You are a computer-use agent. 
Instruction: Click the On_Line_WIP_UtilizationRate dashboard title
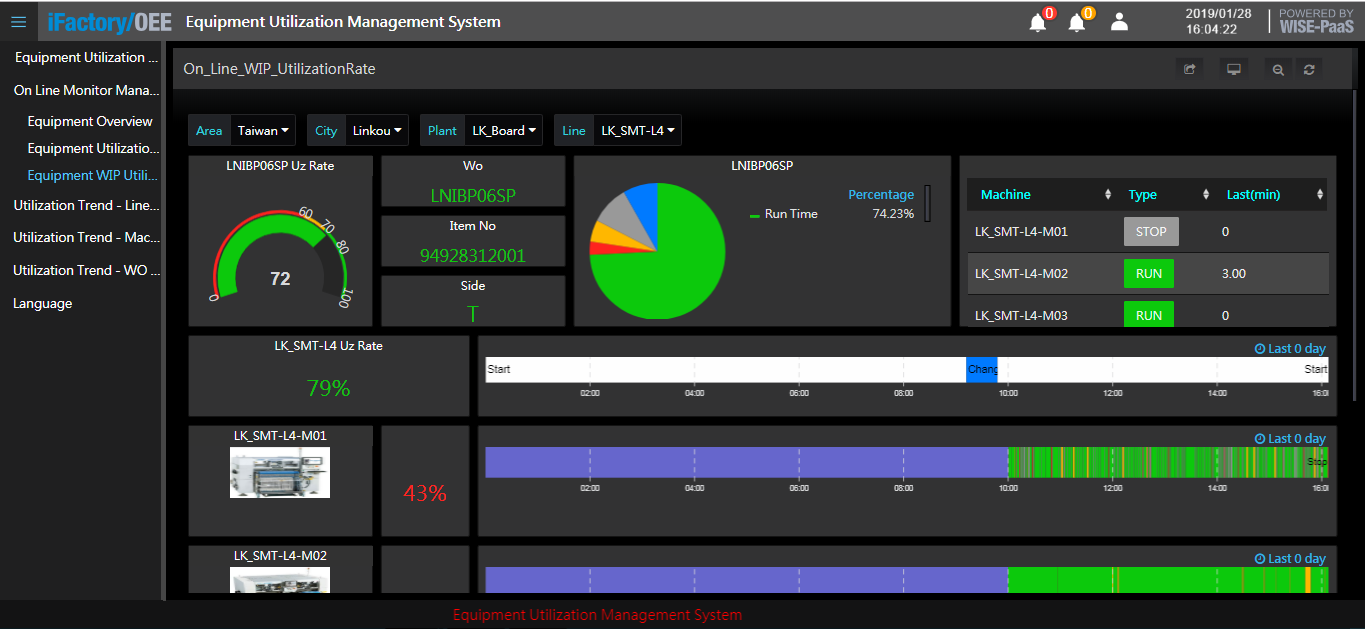(279, 69)
